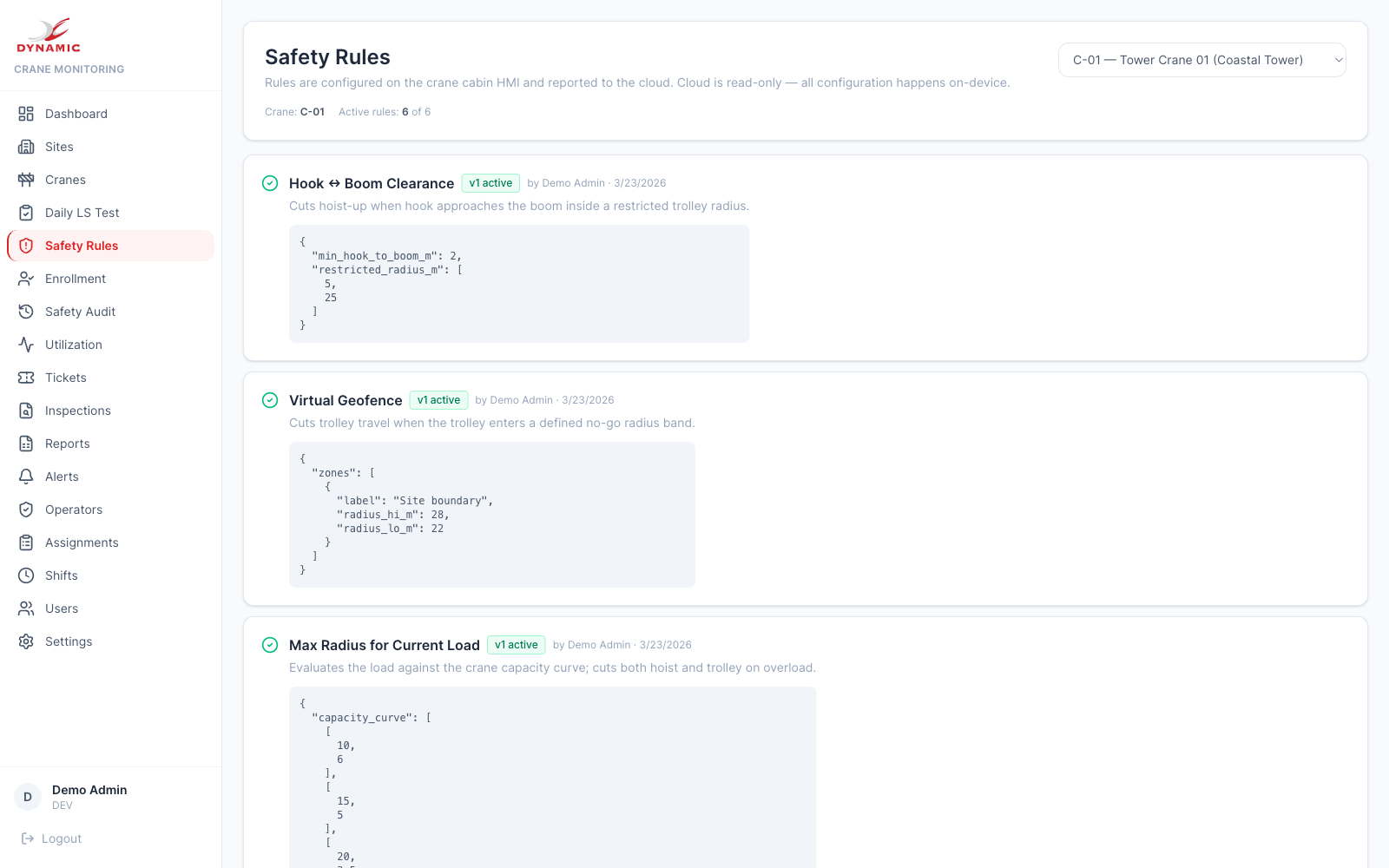Open Cranes via its crane icon
1389x868 pixels.
pyautogui.click(x=26, y=180)
